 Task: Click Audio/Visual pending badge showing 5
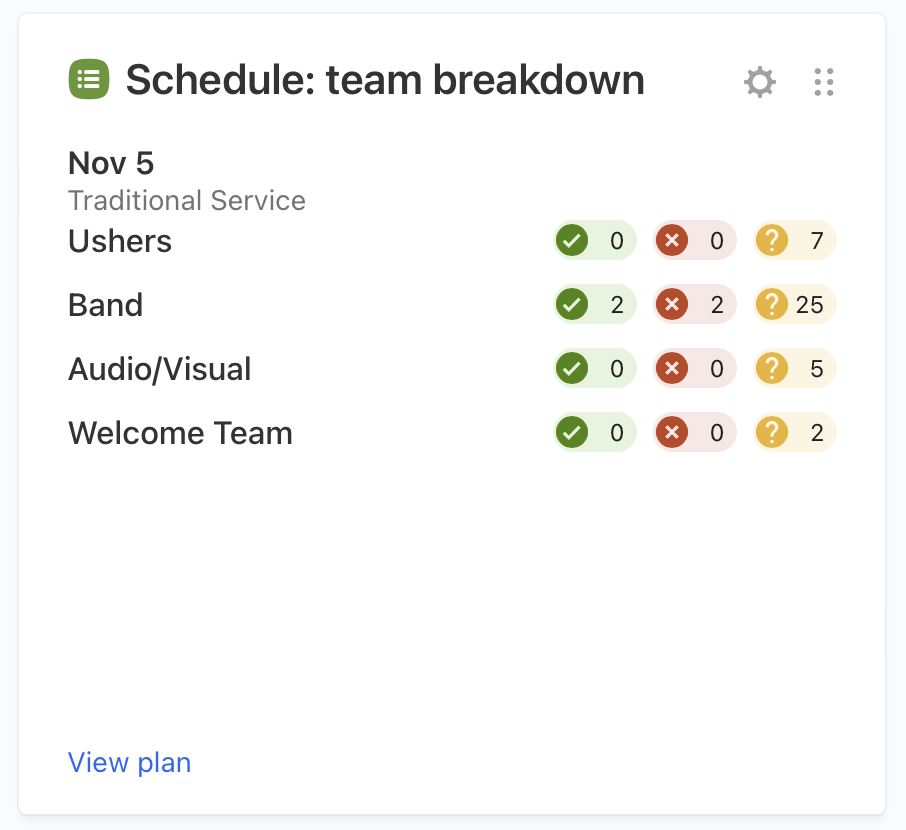pyautogui.click(x=795, y=369)
